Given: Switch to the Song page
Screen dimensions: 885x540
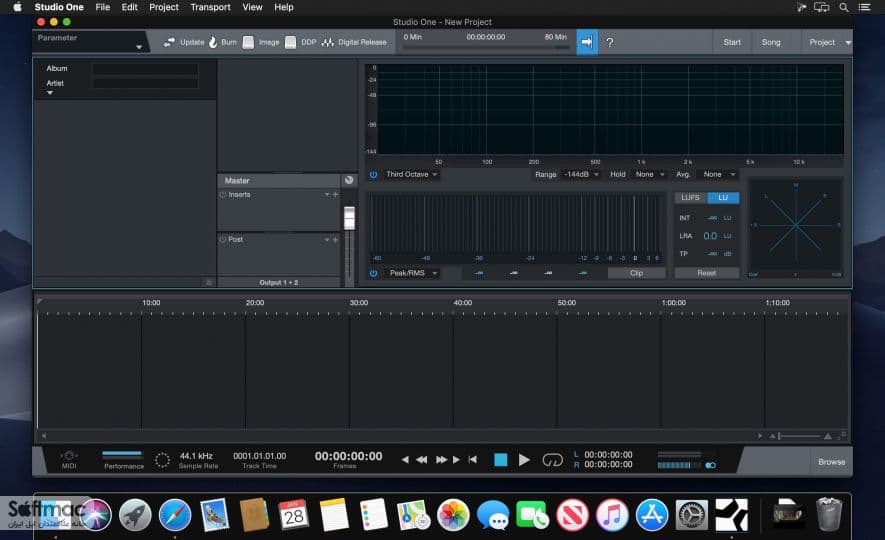Looking at the screenshot, I should point(770,42).
